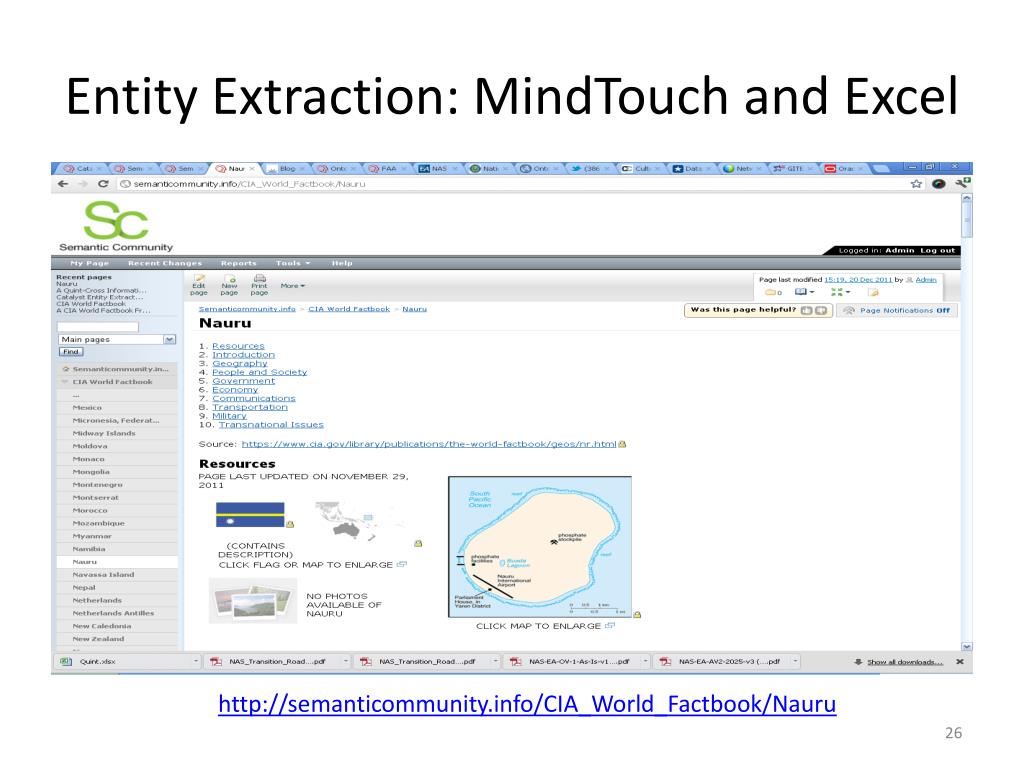Click the sidebar search text box
This screenshot has height=768, width=1024.
click(x=98, y=327)
